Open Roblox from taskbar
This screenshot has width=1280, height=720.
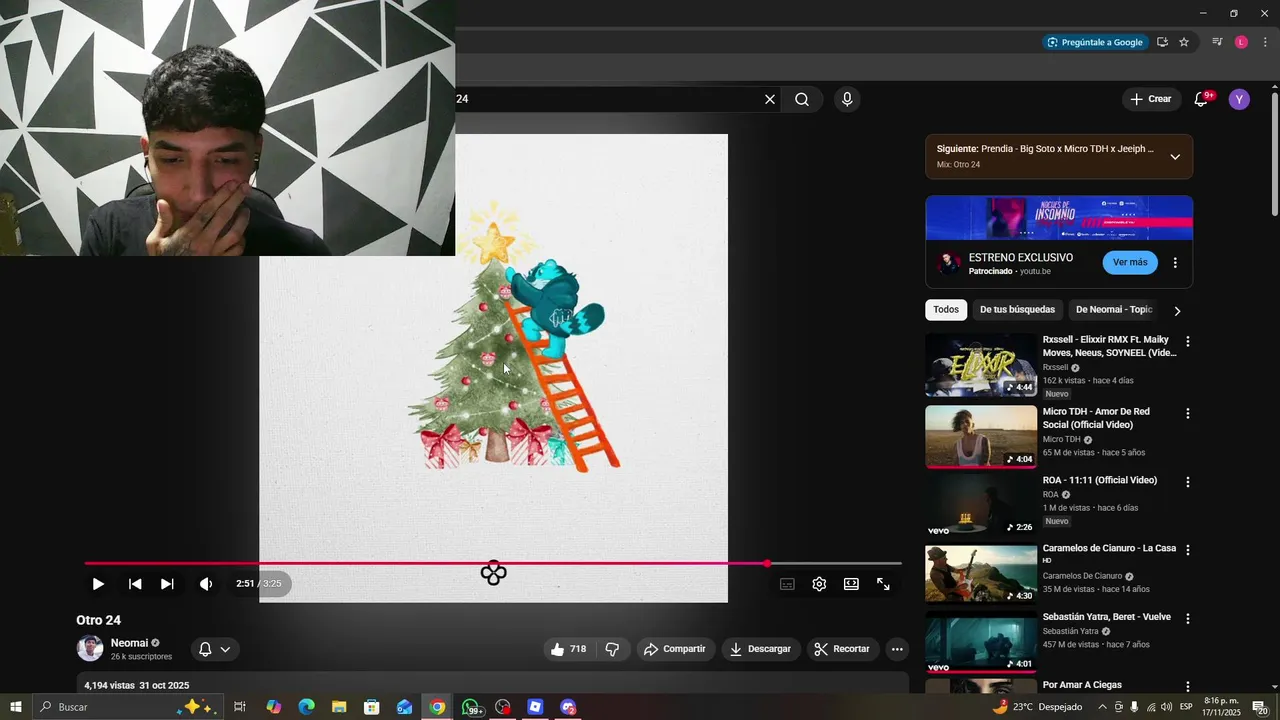point(535,707)
